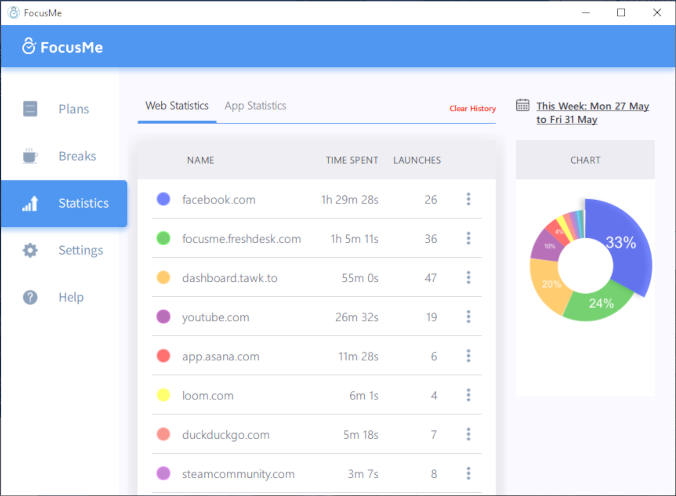Sort by NAME column header
The image size is (676, 496).
pos(200,160)
